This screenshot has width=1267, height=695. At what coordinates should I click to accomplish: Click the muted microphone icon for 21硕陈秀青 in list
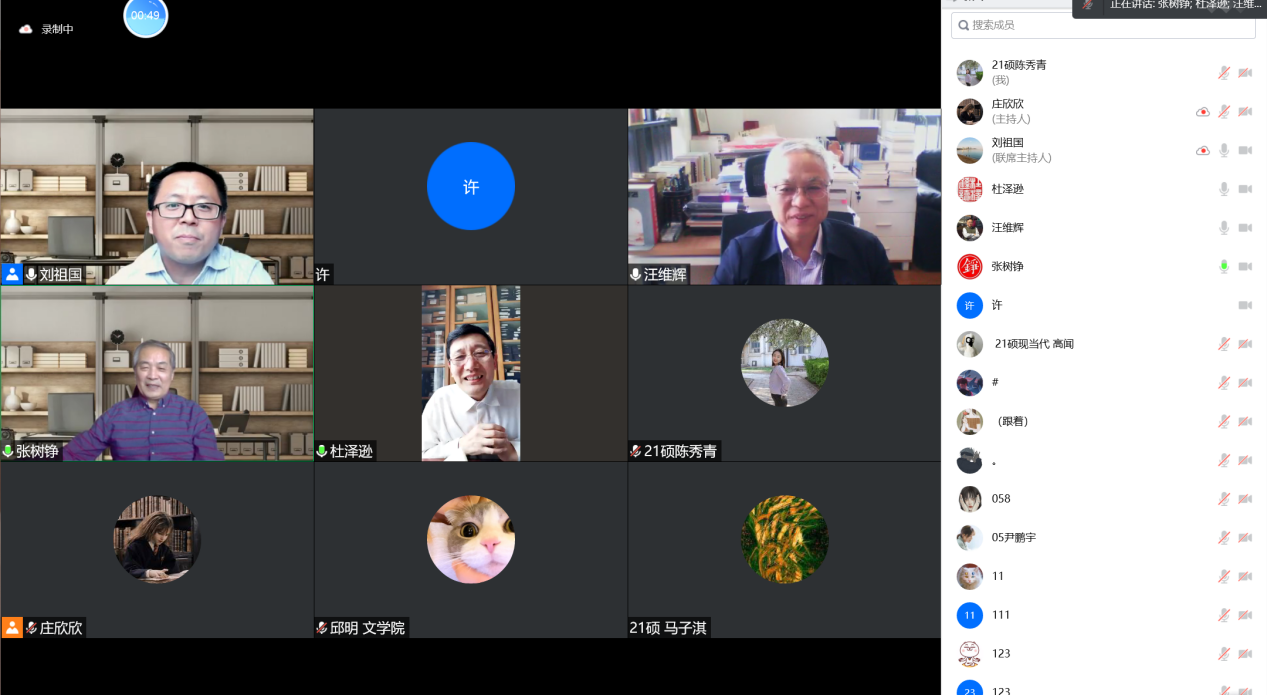(1223, 73)
